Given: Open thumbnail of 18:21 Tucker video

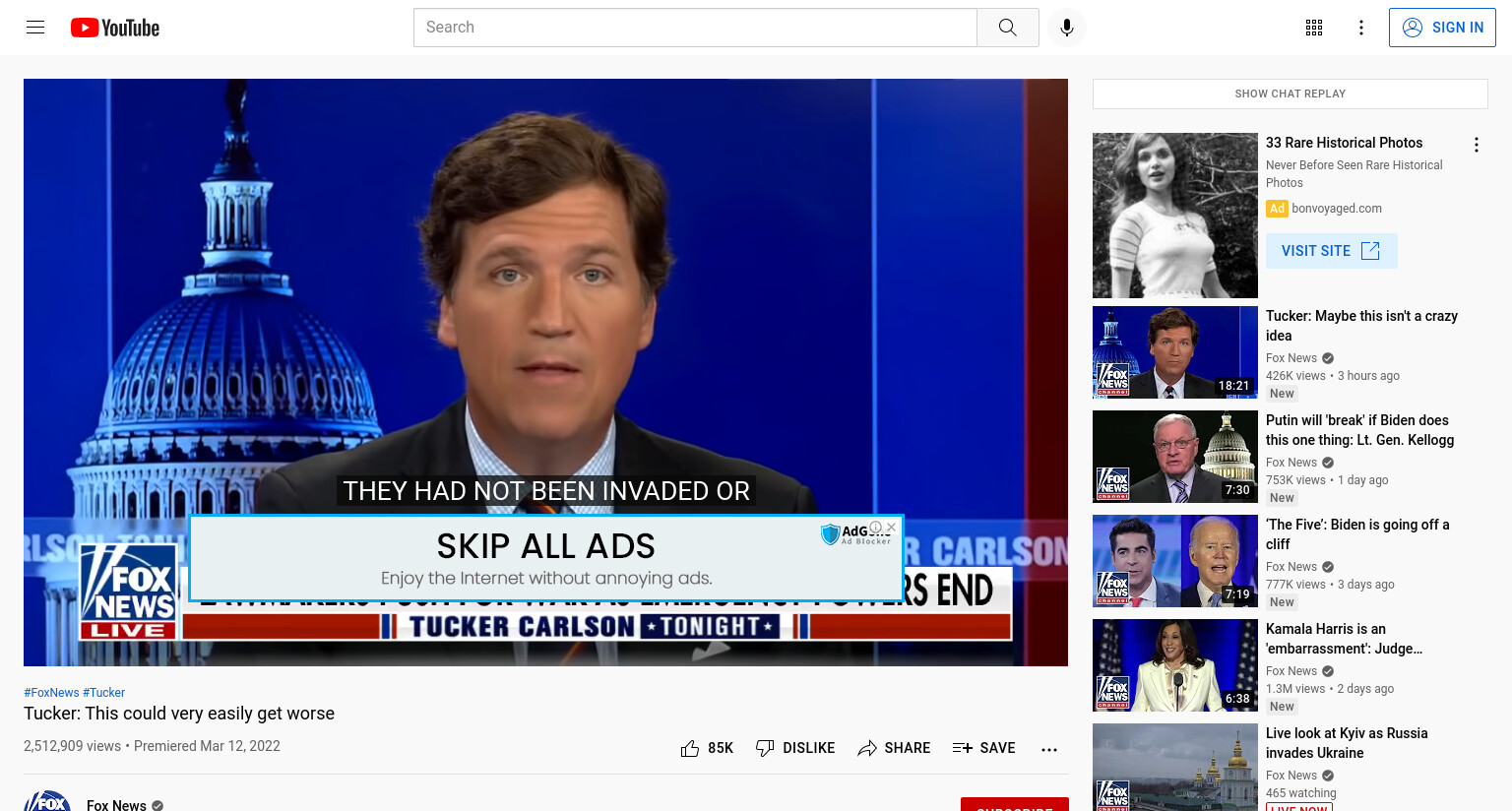Looking at the screenshot, I should pos(1175,352).
